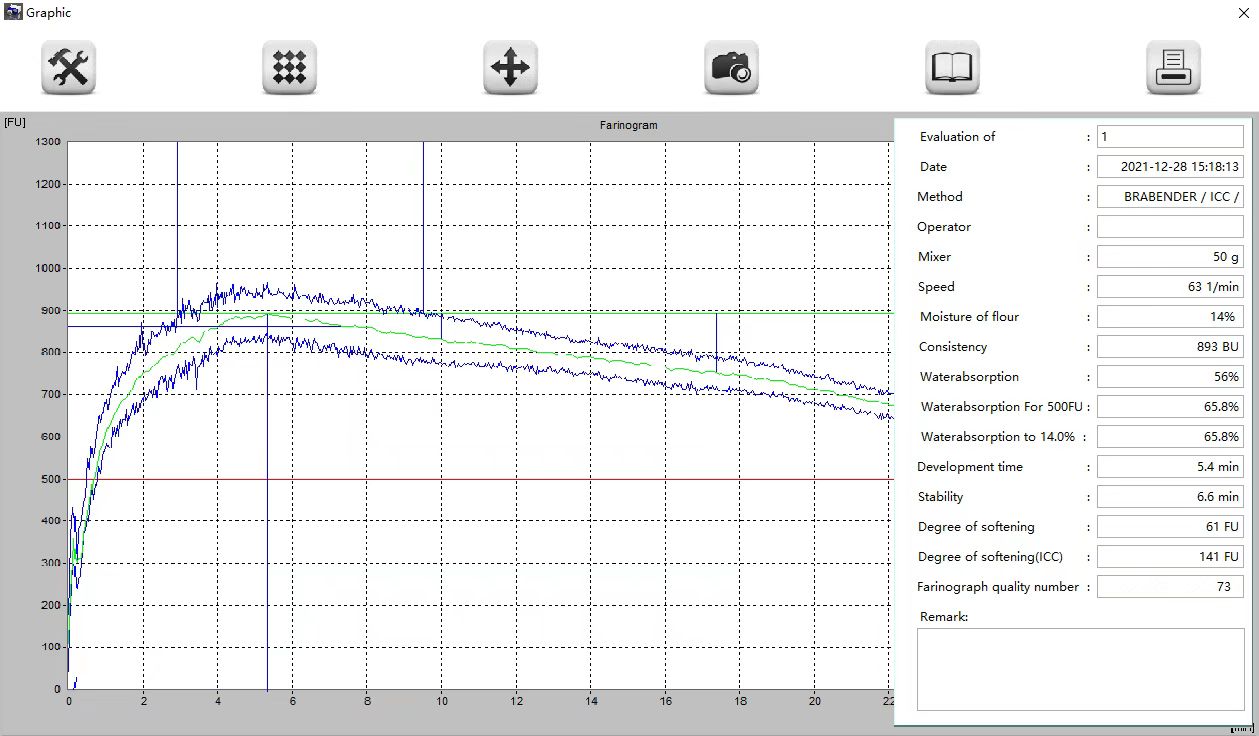Click the Mixer field showing 50 g
This screenshot has height=736, width=1259.
(x=1170, y=257)
